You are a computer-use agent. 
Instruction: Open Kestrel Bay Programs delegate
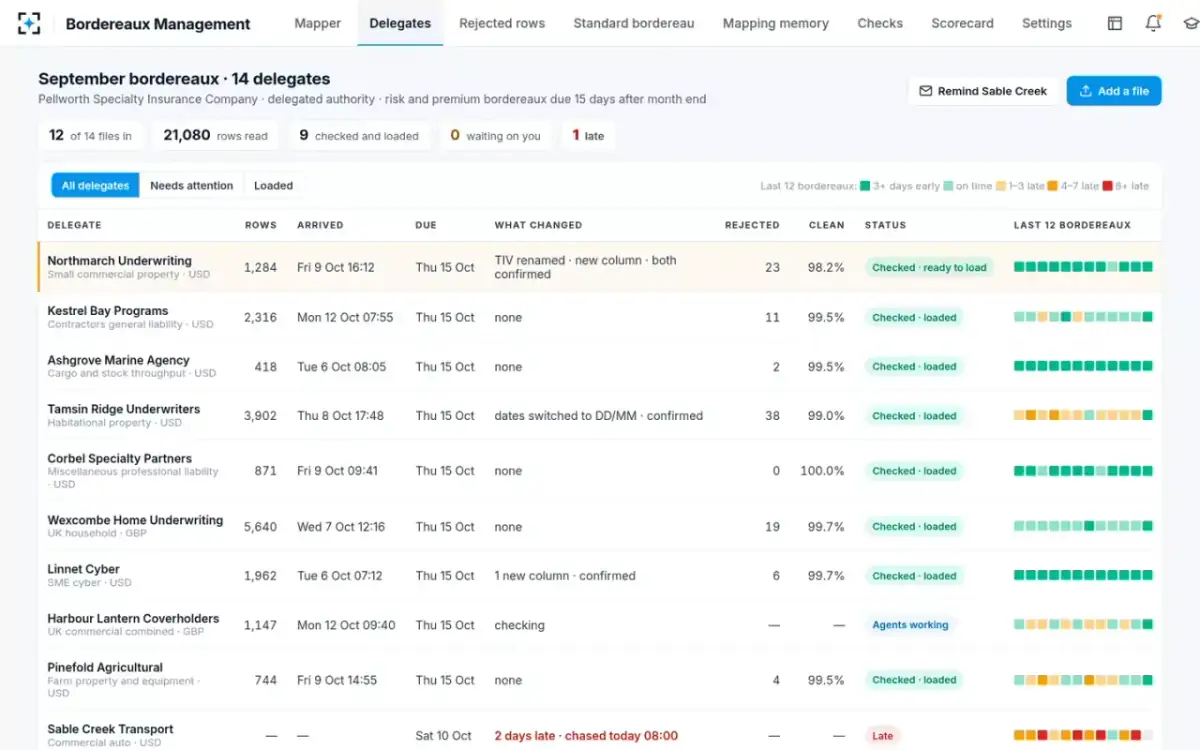point(108,311)
